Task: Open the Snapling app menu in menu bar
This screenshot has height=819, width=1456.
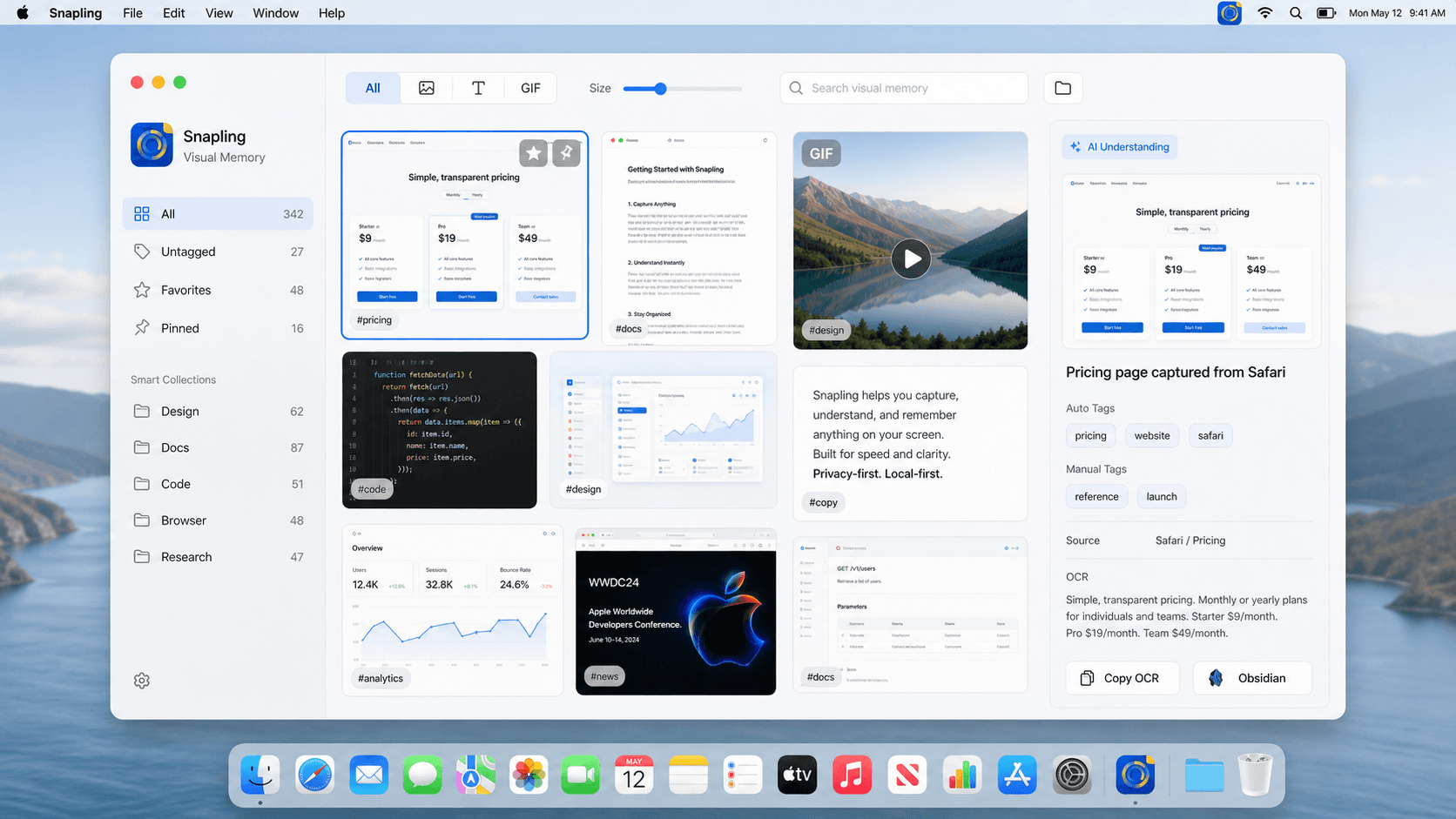Action: (x=75, y=13)
